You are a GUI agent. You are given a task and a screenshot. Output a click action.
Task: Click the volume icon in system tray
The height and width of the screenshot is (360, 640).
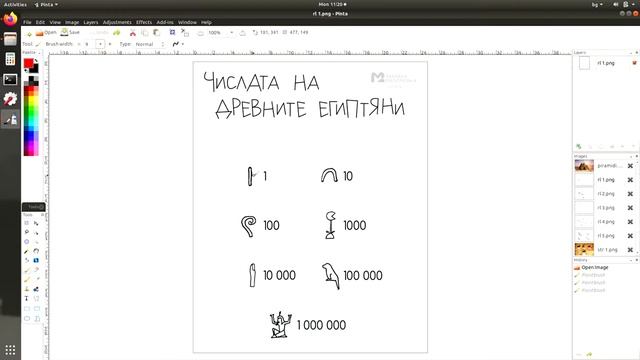(x=616, y=4)
